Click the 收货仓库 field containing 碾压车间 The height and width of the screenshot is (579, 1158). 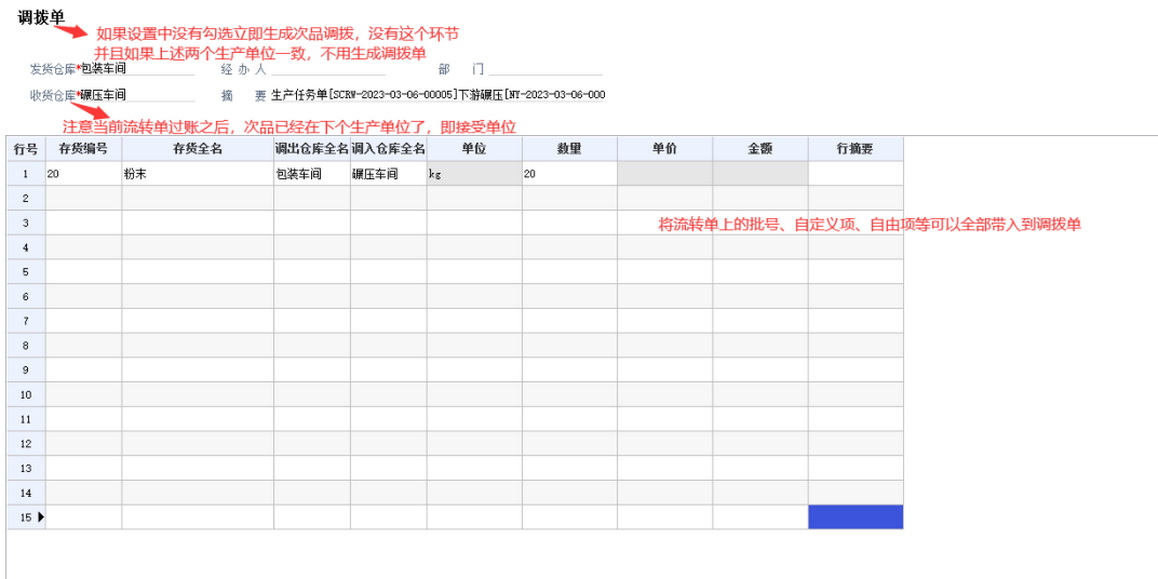[x=135, y=95]
